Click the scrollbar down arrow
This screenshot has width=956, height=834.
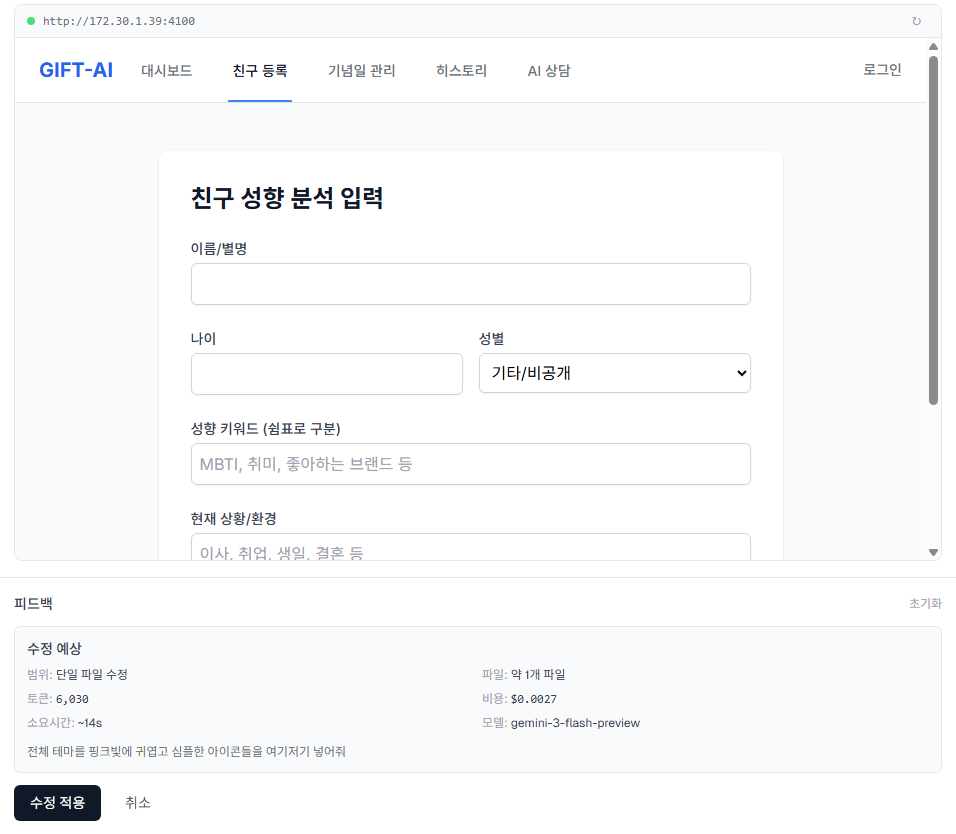pyautogui.click(x=933, y=552)
